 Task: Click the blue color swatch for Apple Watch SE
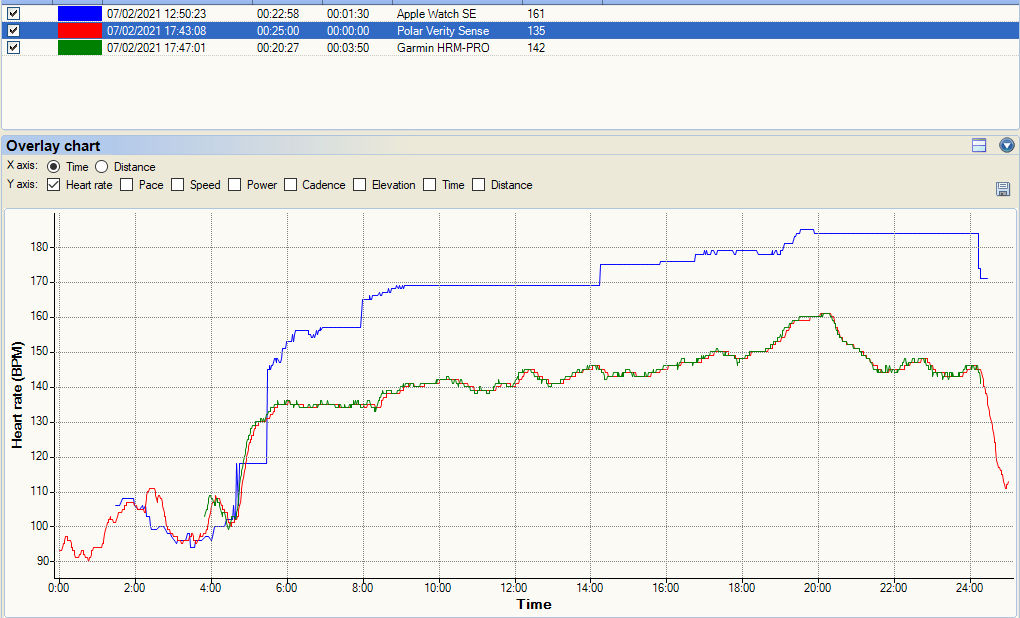pyautogui.click(x=80, y=14)
